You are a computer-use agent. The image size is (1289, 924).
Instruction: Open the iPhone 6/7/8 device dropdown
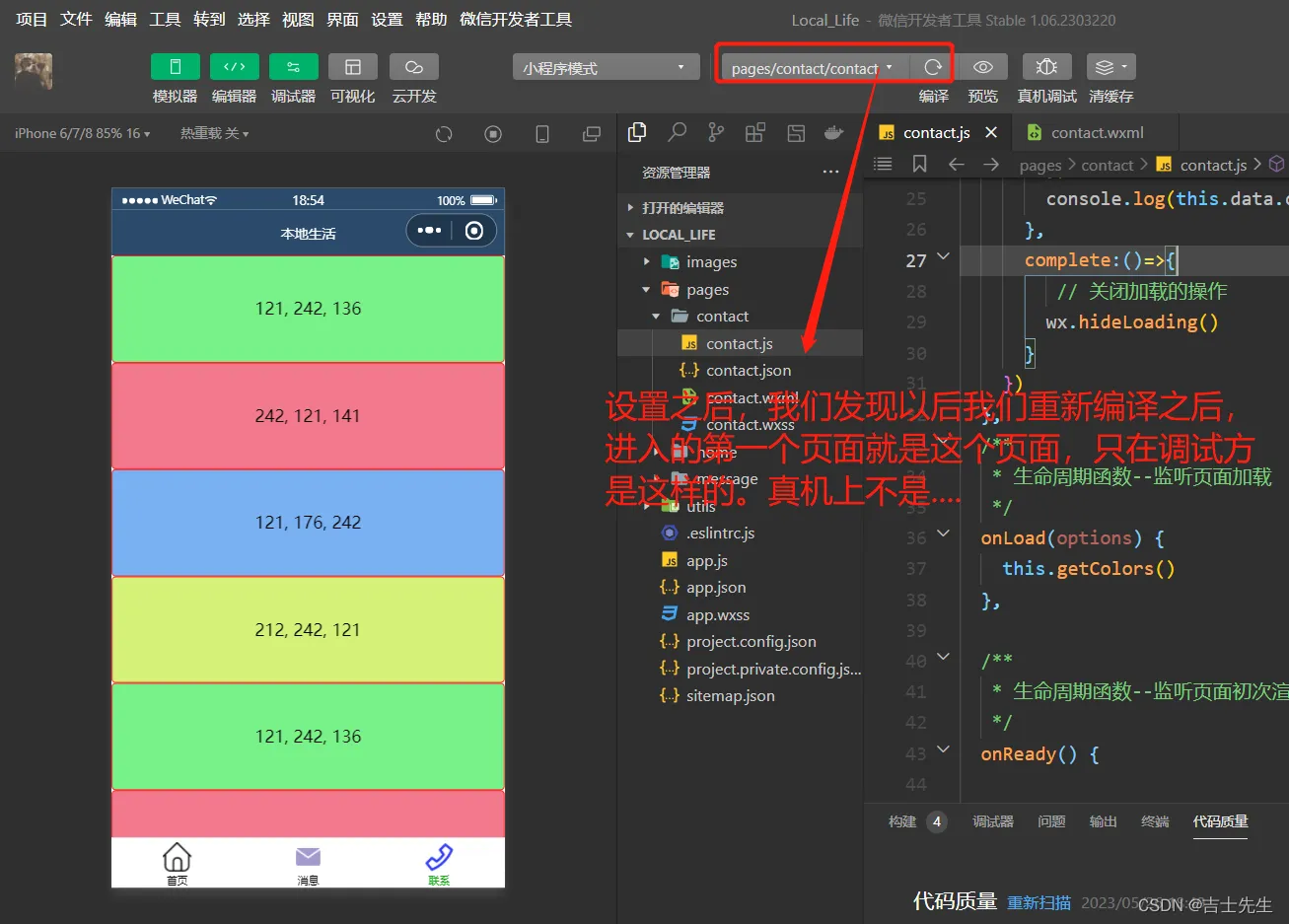(x=83, y=133)
